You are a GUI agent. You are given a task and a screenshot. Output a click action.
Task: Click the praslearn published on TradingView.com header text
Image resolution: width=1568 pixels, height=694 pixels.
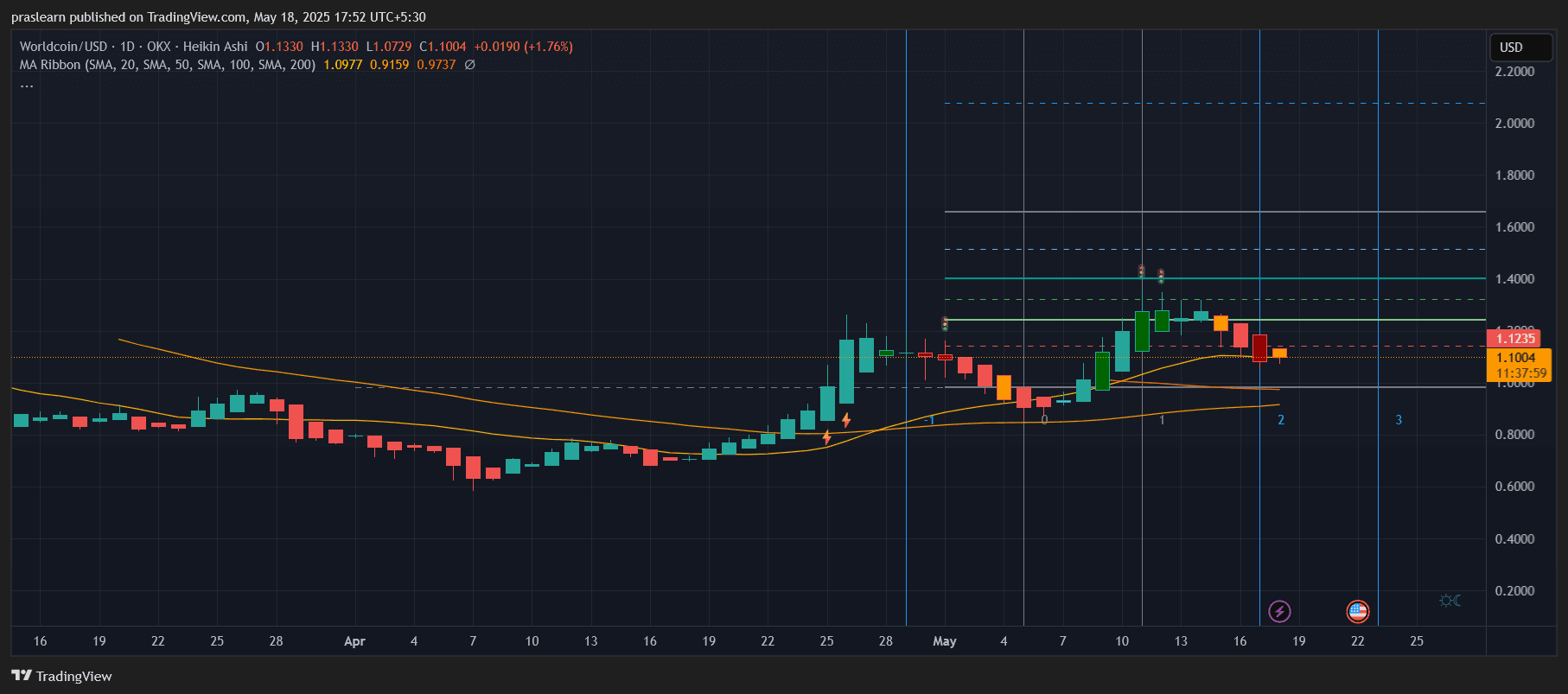[218, 17]
